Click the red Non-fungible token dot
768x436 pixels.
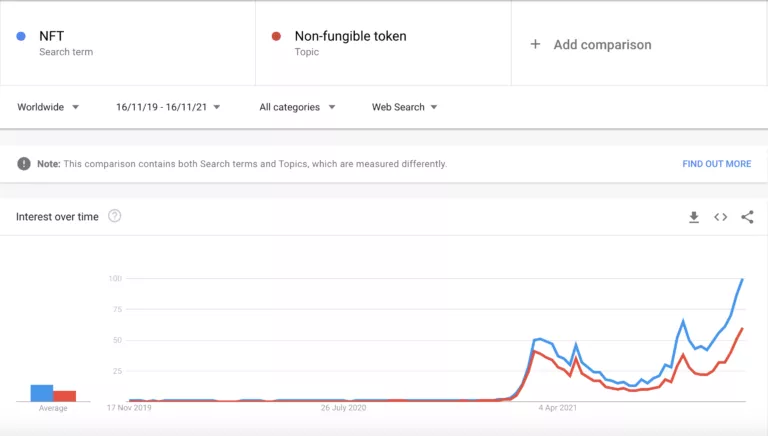click(277, 37)
